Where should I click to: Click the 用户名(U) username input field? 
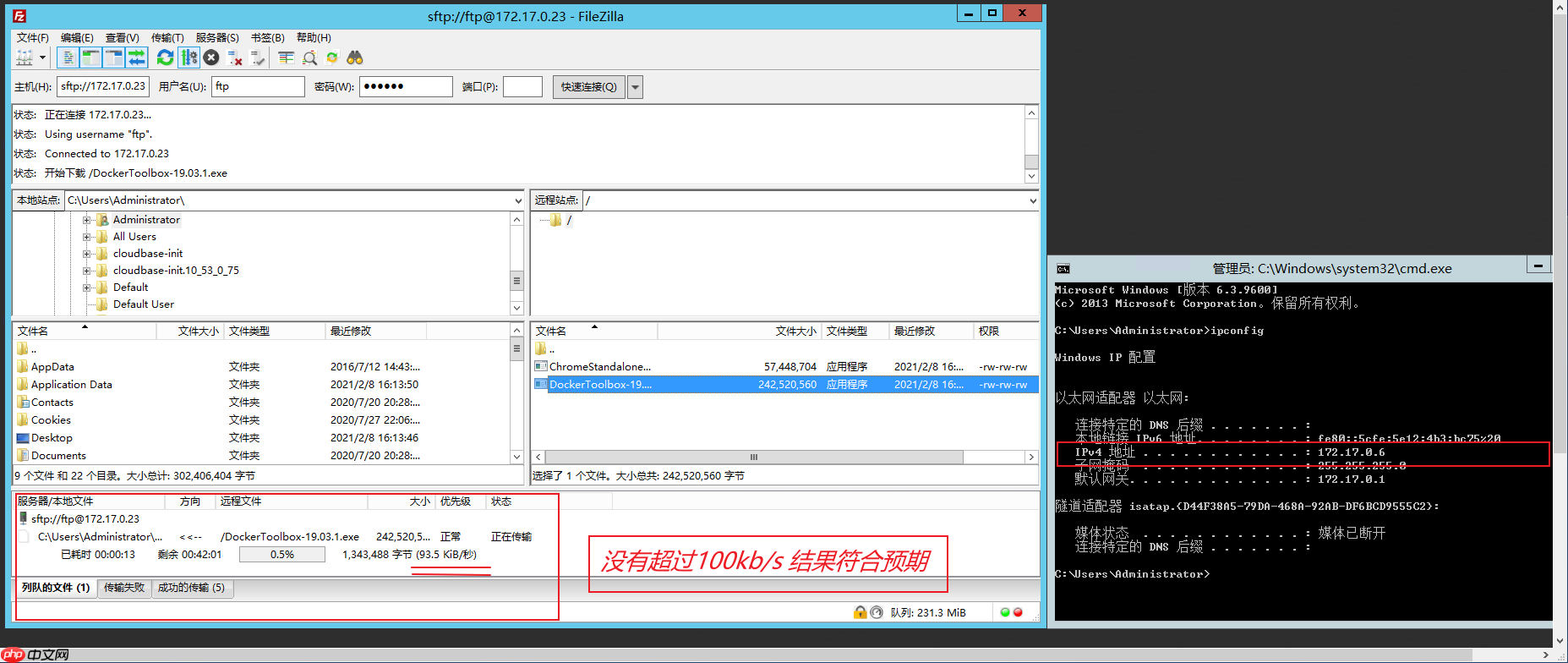[258, 86]
